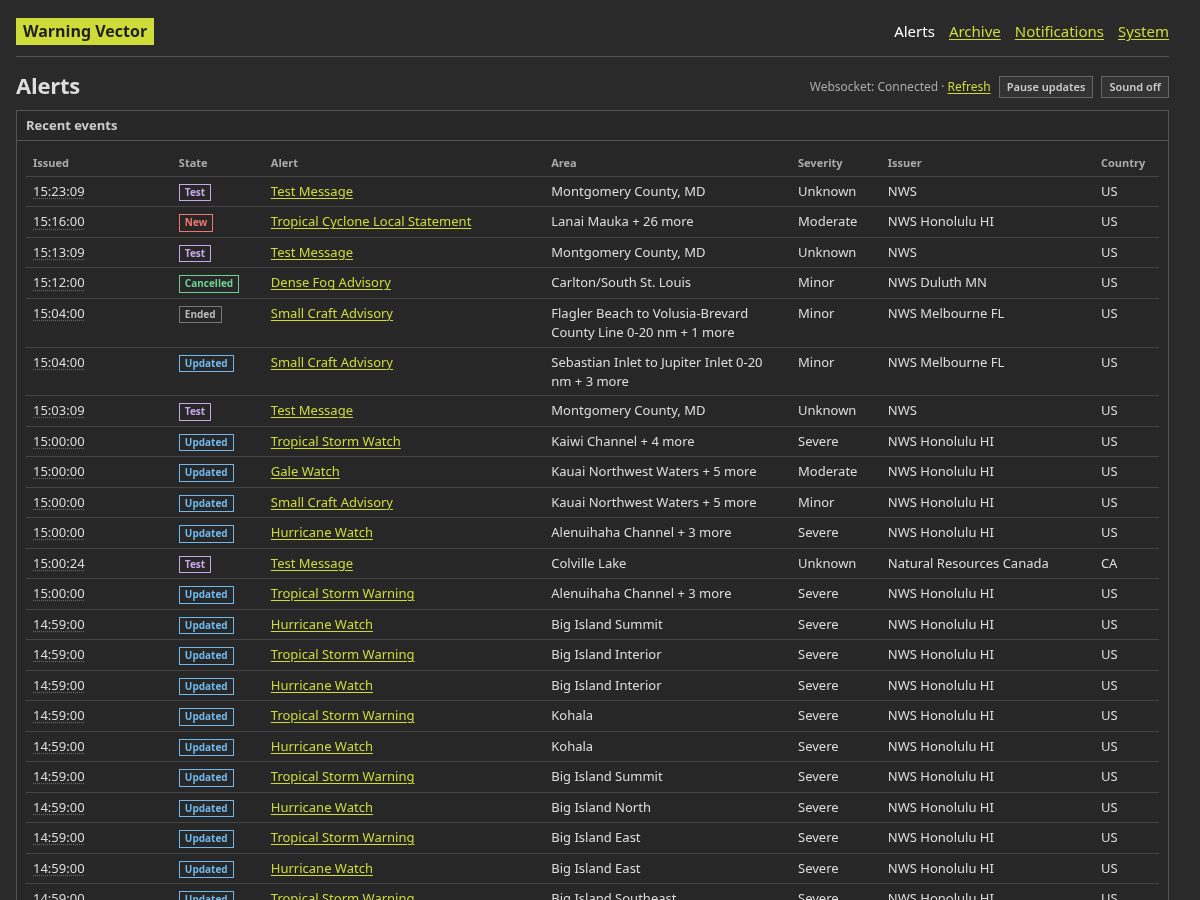Open the 15:03:09 Test Message alert
1200x900 pixels.
[312, 411]
